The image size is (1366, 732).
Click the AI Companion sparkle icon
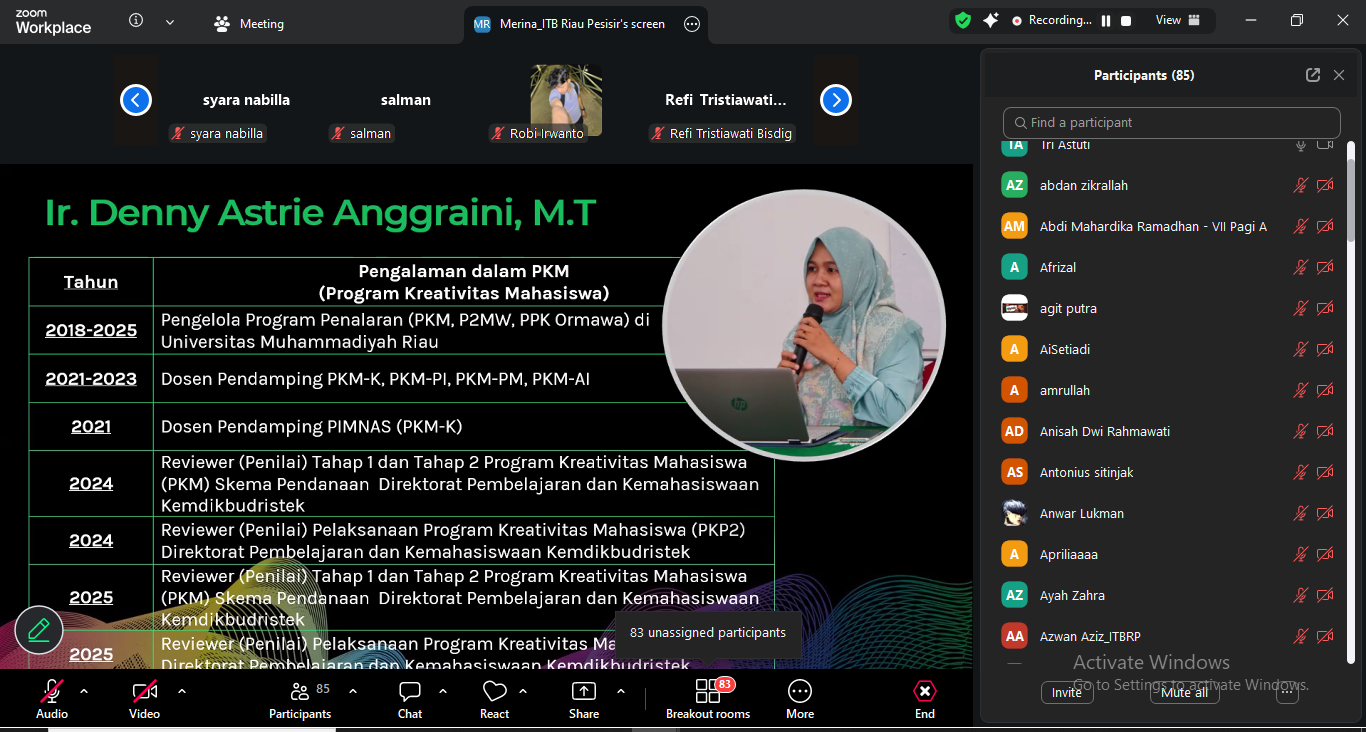point(991,20)
